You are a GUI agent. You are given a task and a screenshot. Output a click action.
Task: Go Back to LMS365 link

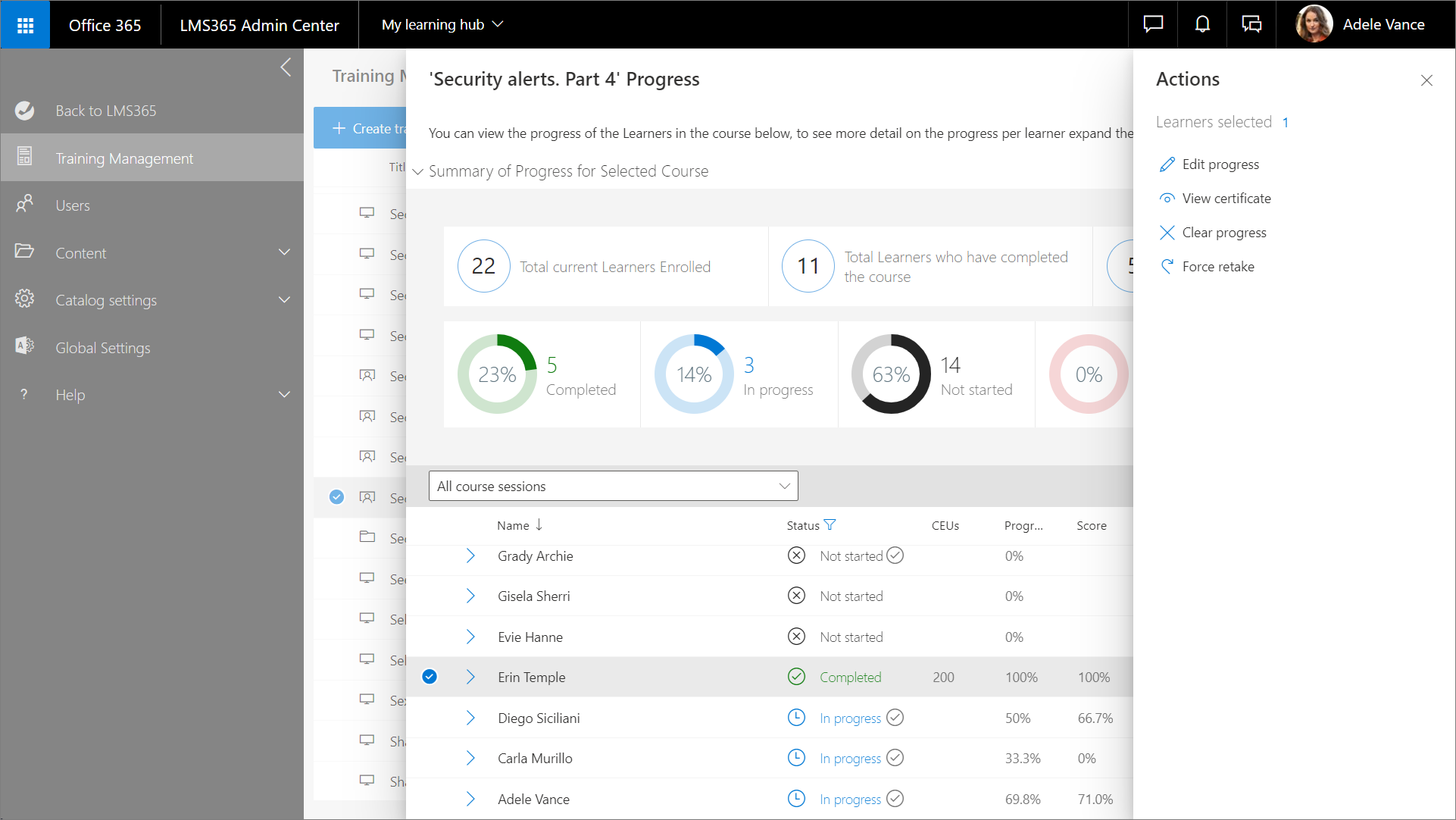[105, 111]
